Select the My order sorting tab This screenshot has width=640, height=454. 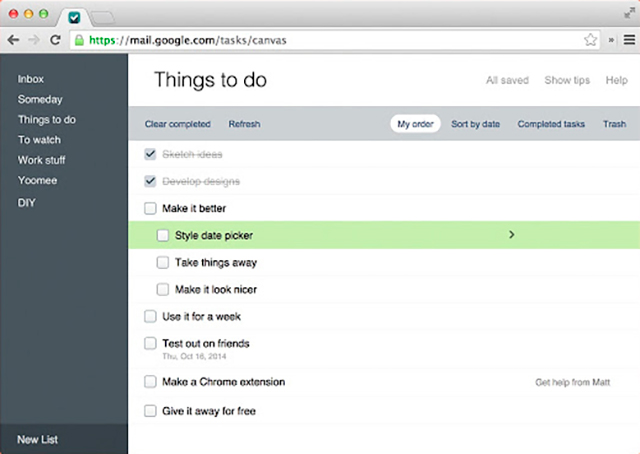tap(415, 124)
